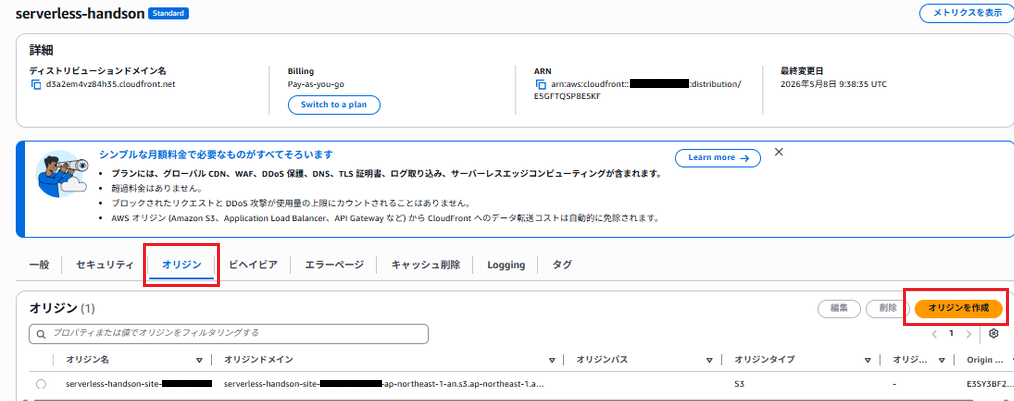The width and height of the screenshot is (1014, 401).
Task: Copy the ARN icon
Action: 541,84
